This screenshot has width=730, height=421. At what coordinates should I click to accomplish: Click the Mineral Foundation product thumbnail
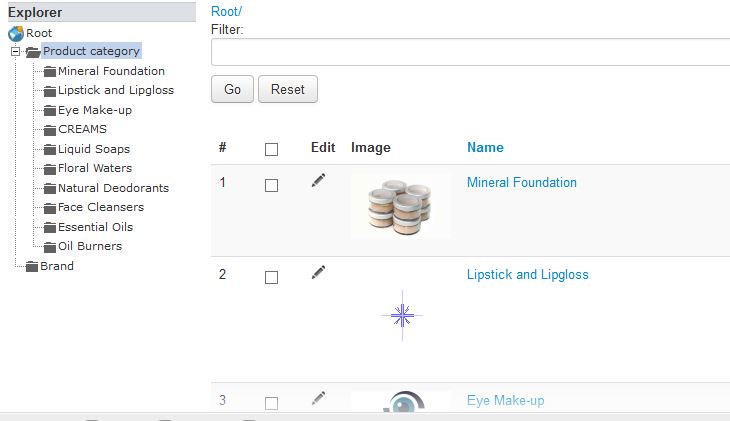(400, 206)
